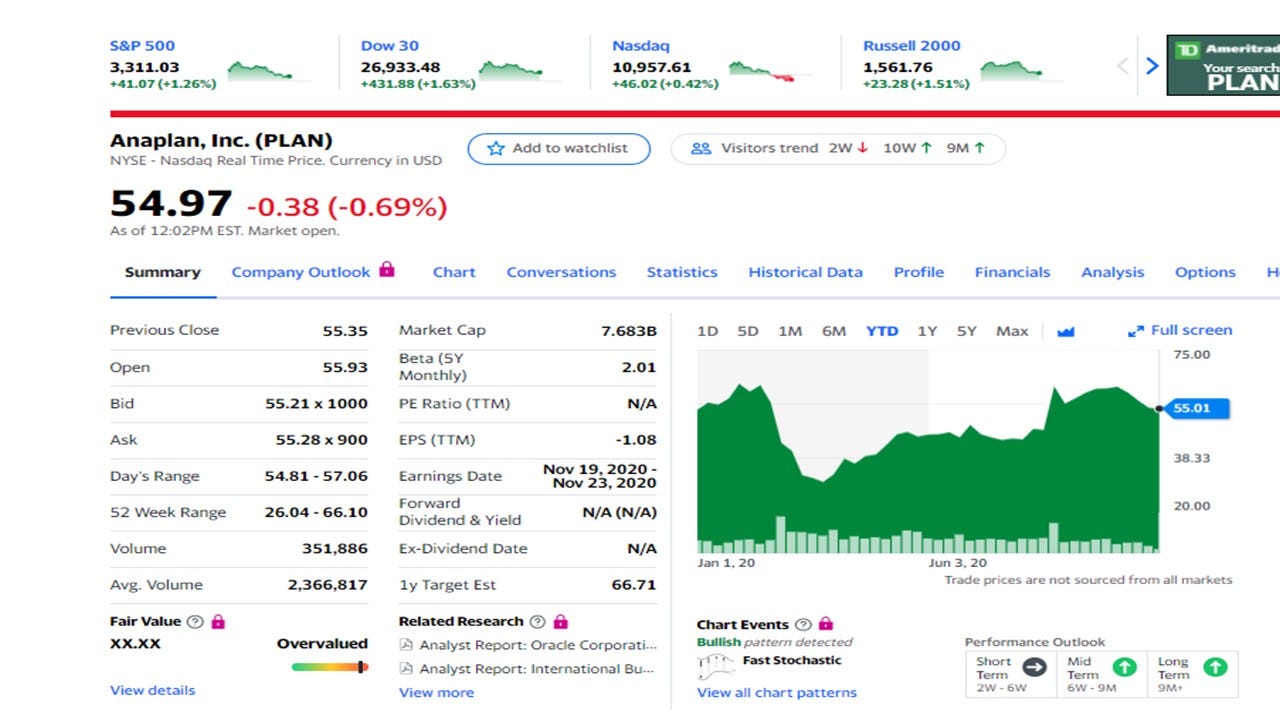Screen dimensions: 1280x720
Task: Click the International Bu... report document icon
Action: (406, 669)
